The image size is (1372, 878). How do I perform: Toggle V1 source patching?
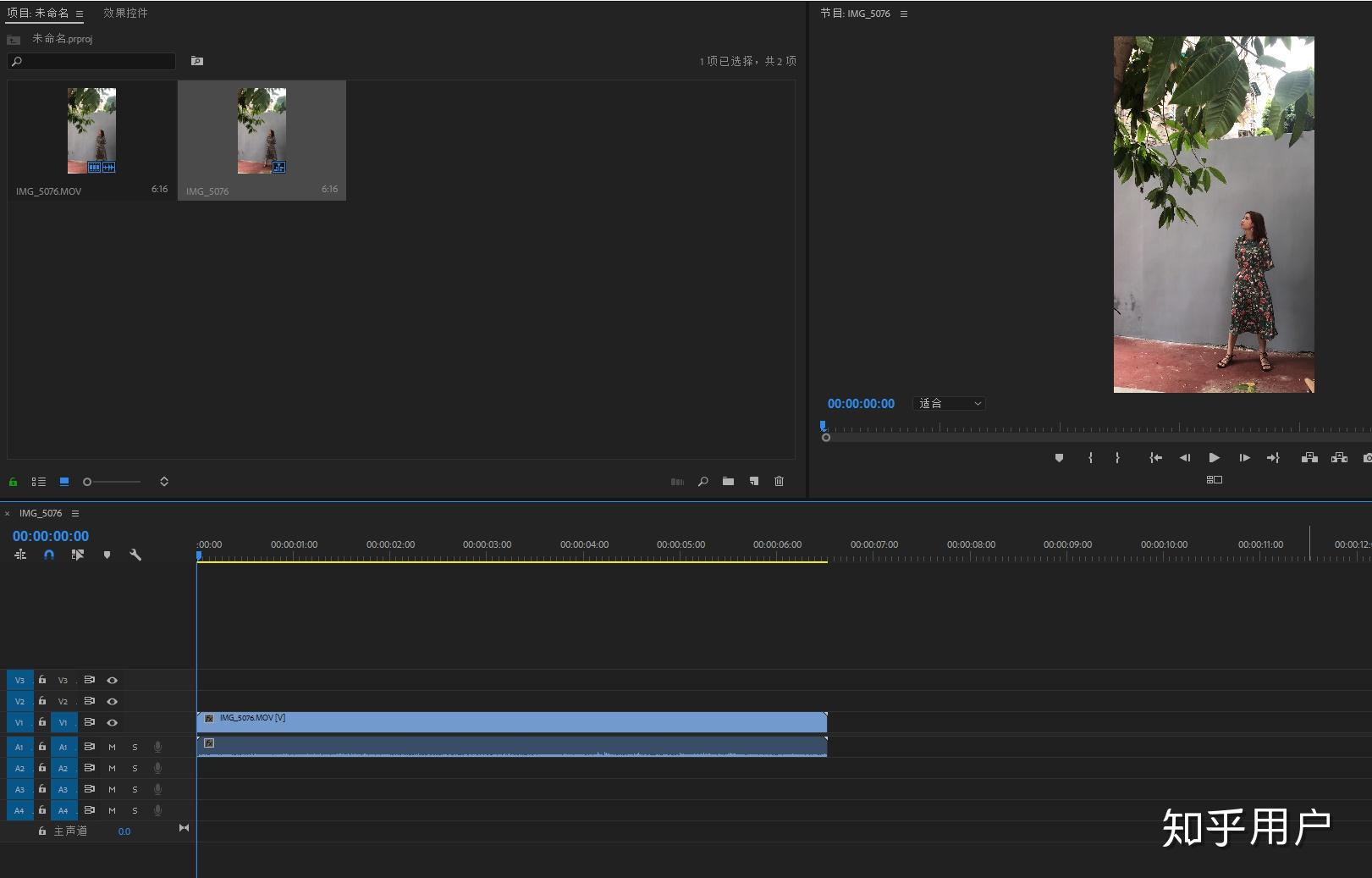click(19, 722)
